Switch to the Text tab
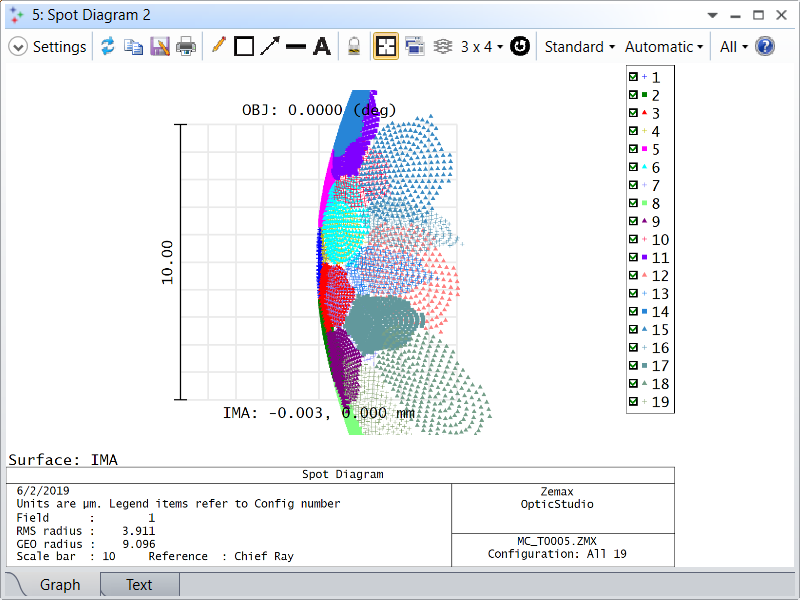The width and height of the screenshot is (800, 600). point(139,585)
